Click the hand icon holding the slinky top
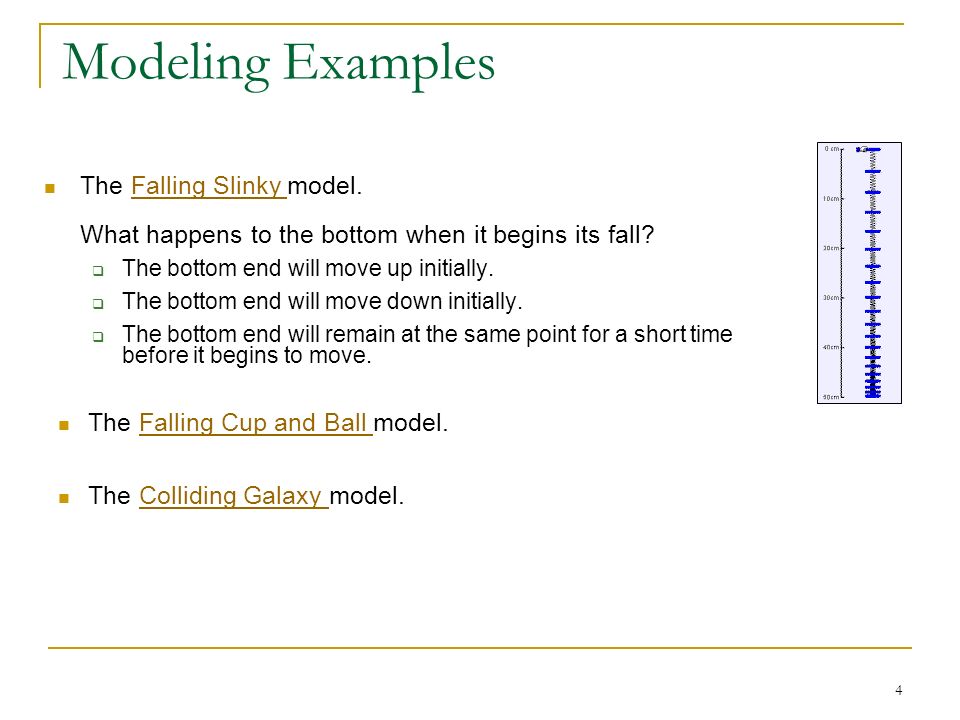The width and height of the screenshot is (960, 720). click(x=862, y=149)
